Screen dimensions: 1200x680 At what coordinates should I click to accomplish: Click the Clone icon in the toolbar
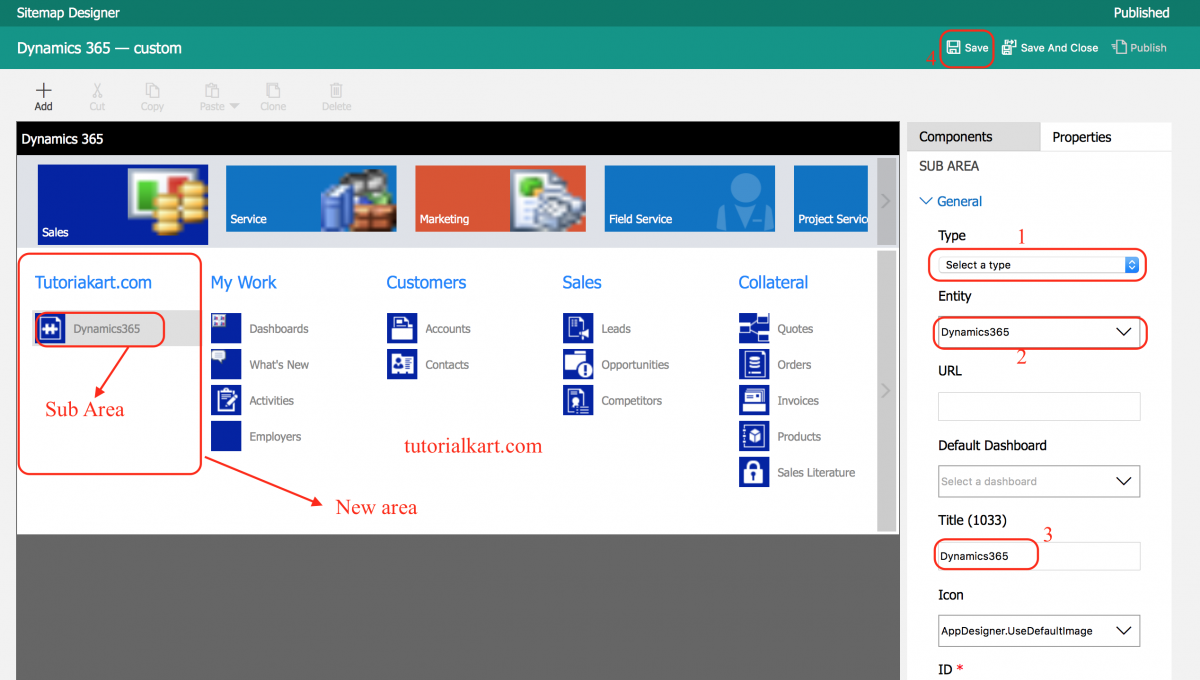coord(272,96)
